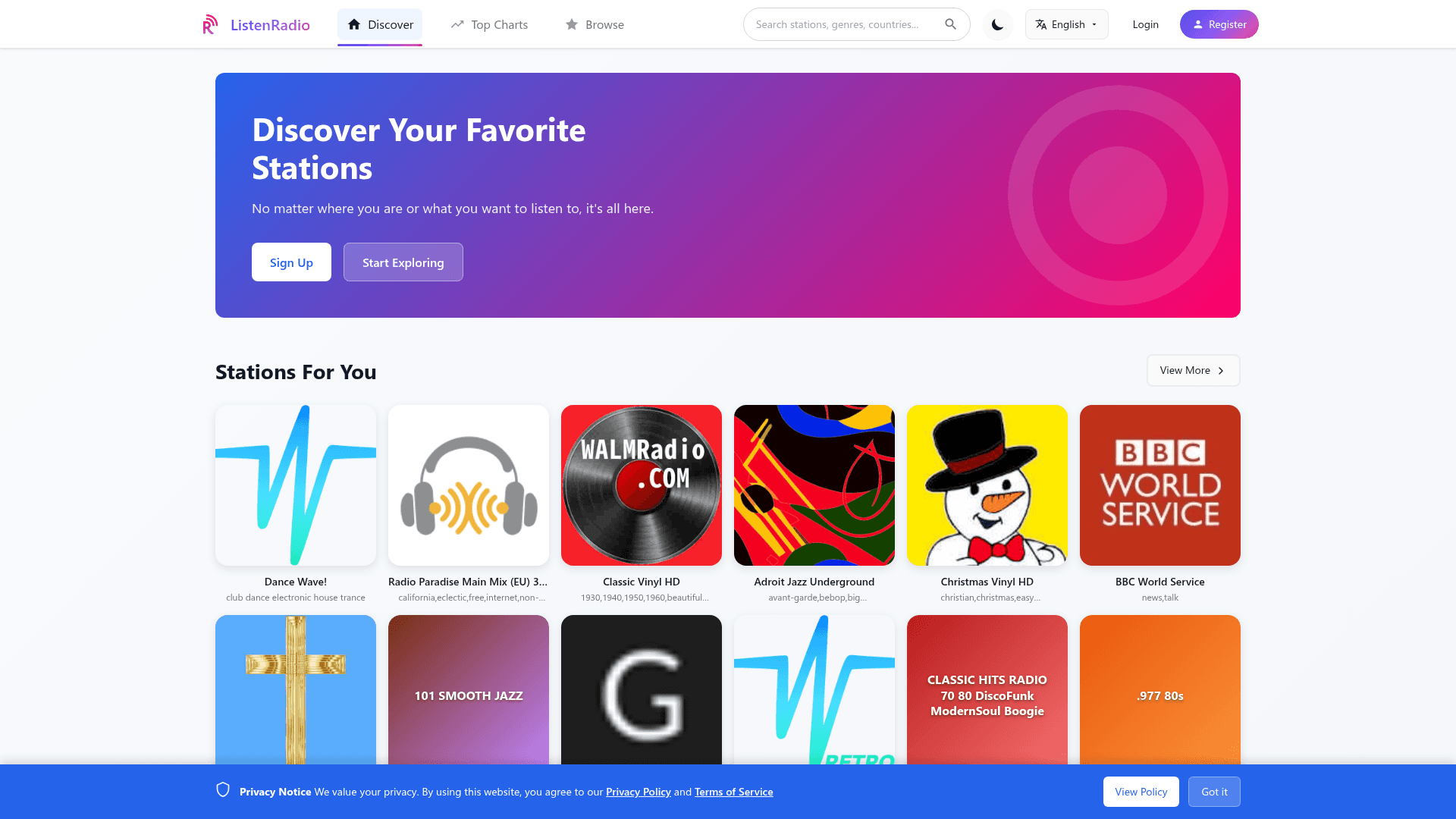Open BBC World Service station logo
Viewport: 1456px width, 819px height.
[x=1160, y=485]
